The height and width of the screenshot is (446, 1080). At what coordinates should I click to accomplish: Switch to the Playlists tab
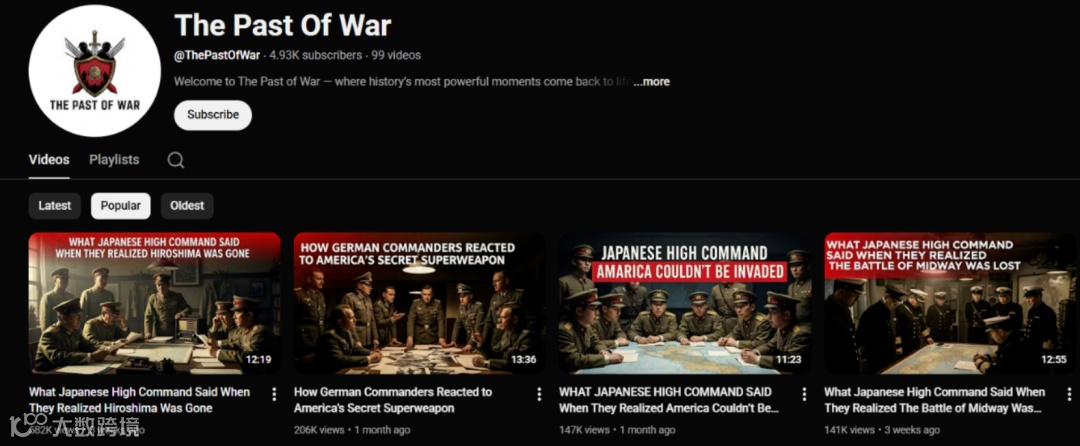(114, 160)
